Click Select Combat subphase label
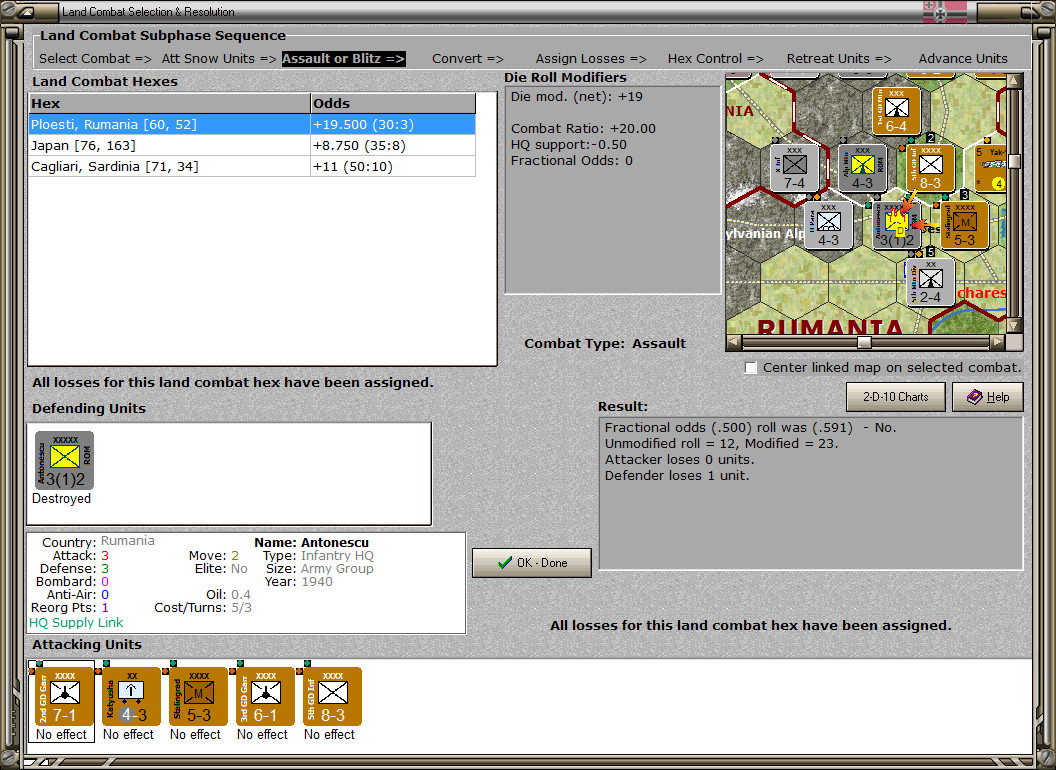Image resolution: width=1056 pixels, height=770 pixels. point(96,59)
